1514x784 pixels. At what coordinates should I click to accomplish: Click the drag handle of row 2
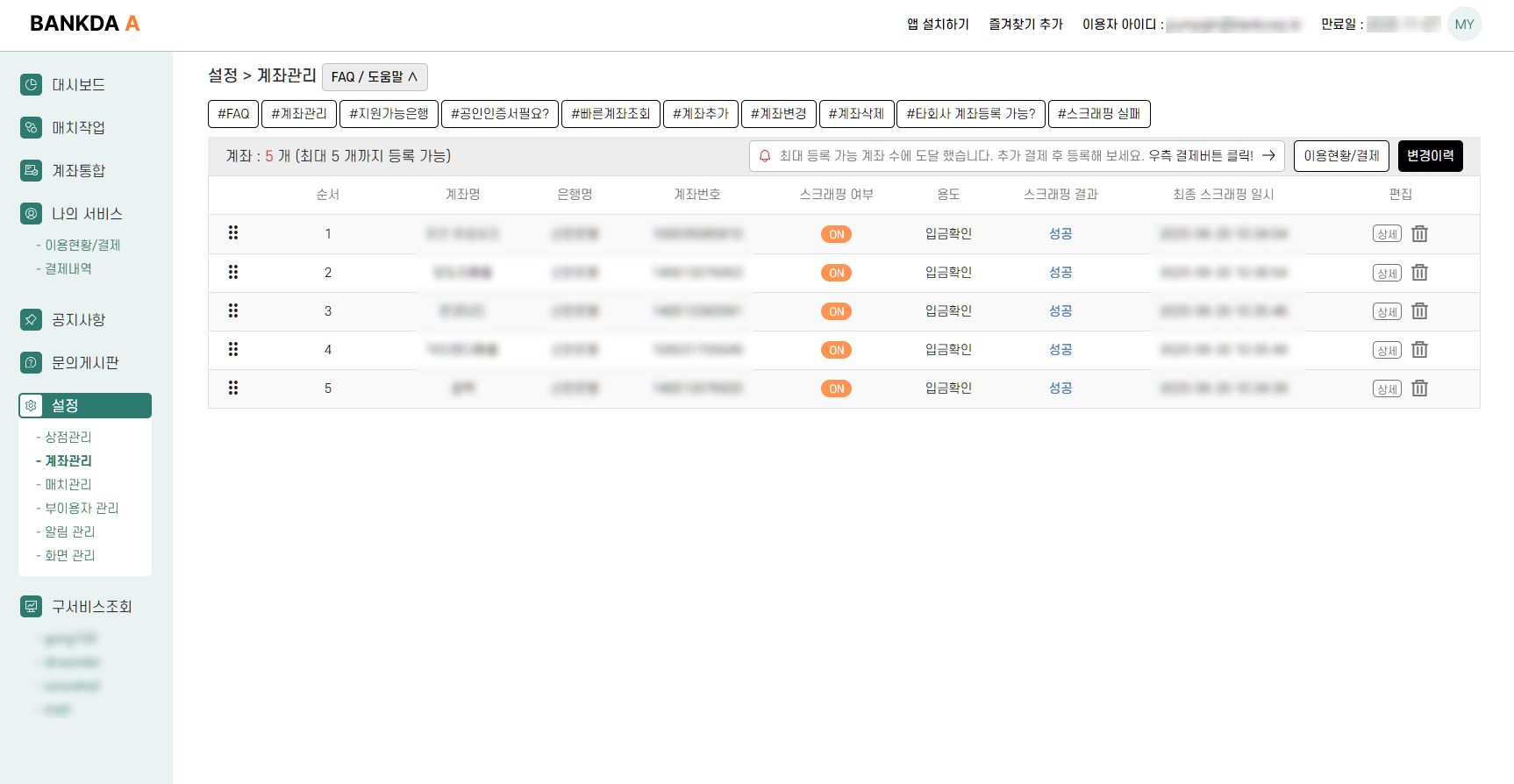(x=233, y=272)
